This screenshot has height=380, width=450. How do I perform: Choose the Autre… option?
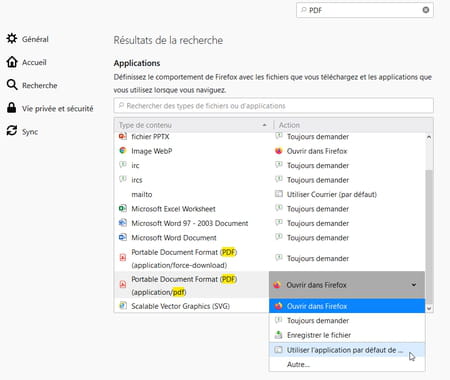(347, 364)
